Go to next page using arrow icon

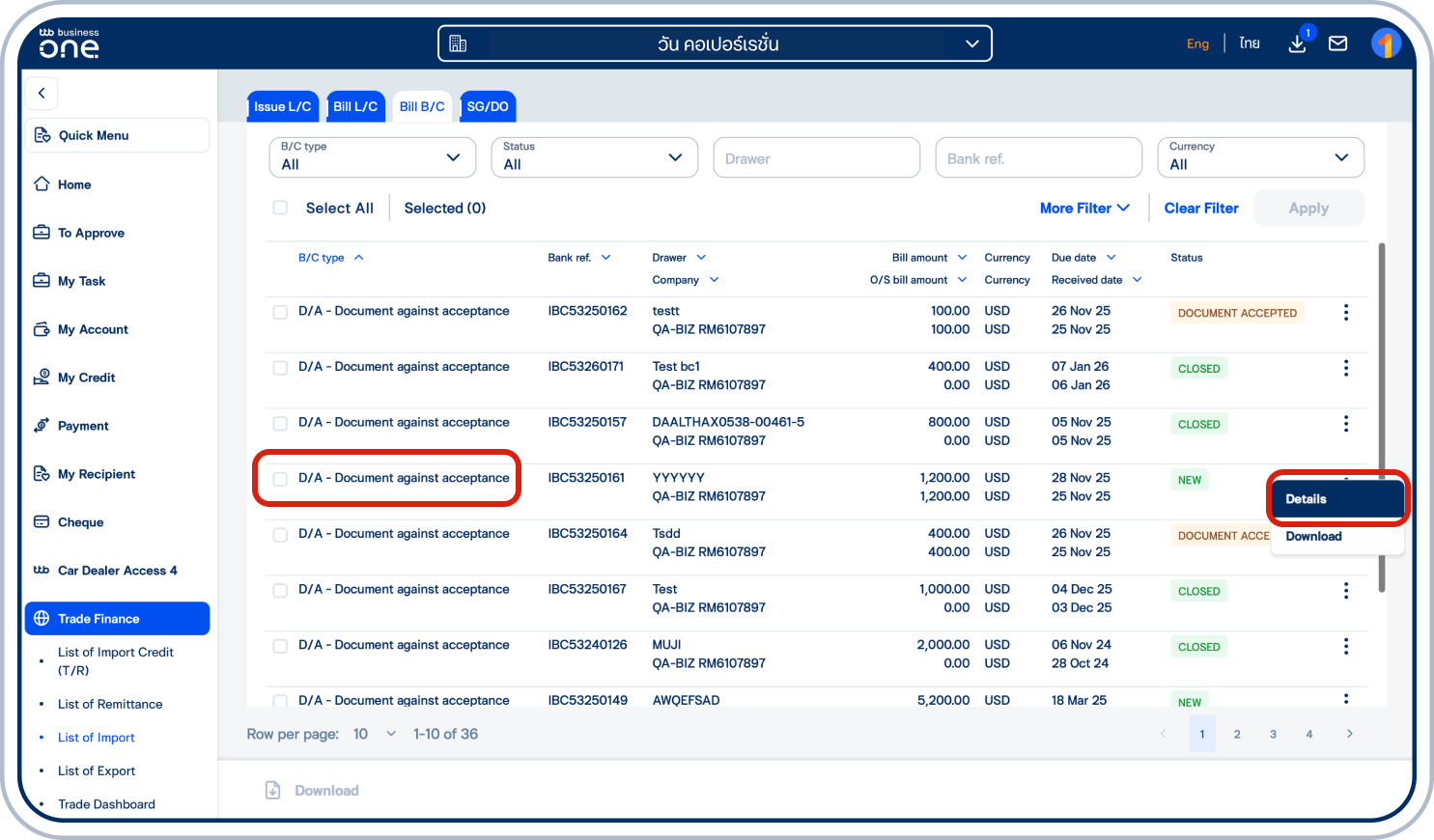[x=1349, y=734]
